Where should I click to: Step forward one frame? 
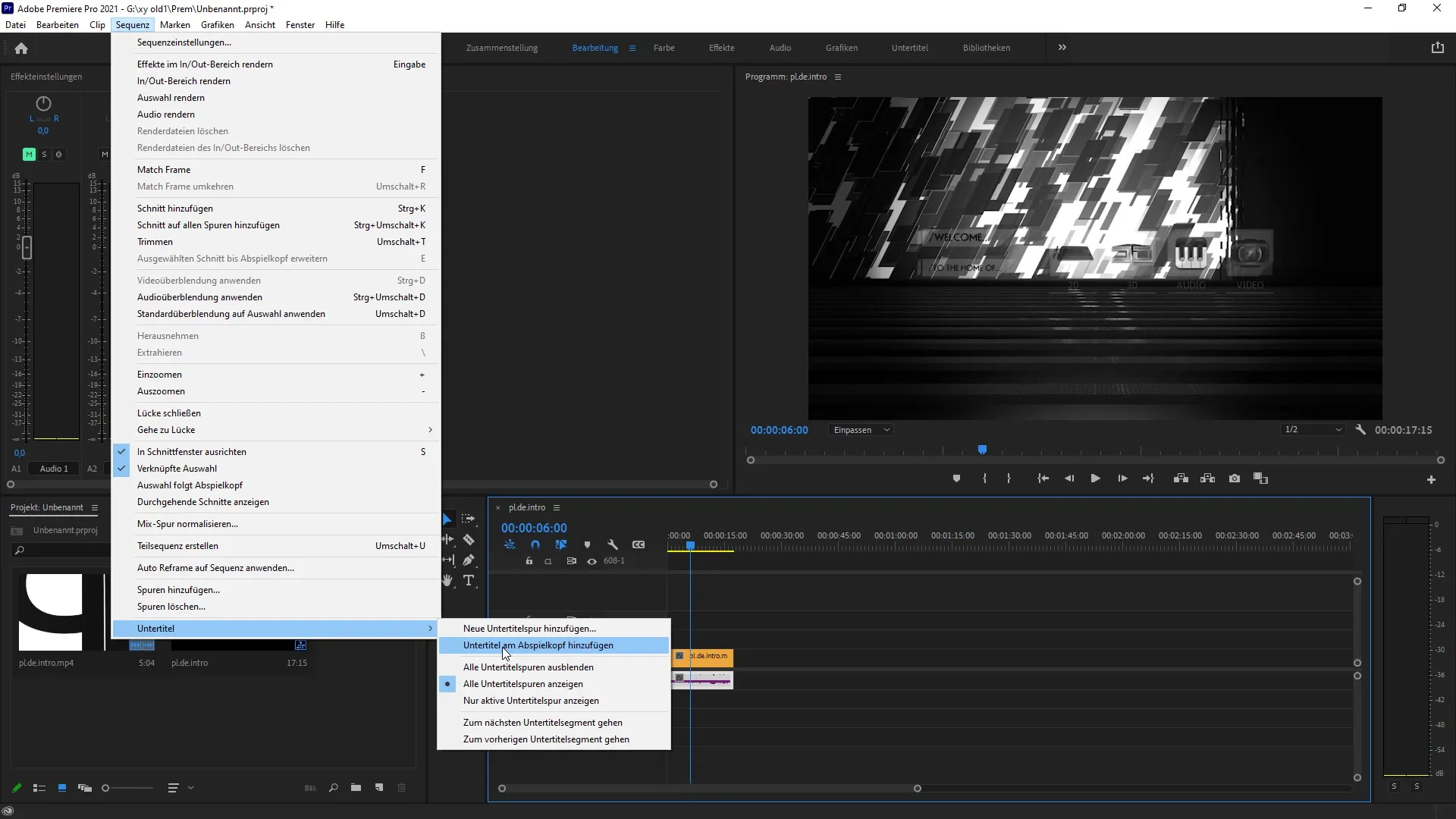point(1122,479)
